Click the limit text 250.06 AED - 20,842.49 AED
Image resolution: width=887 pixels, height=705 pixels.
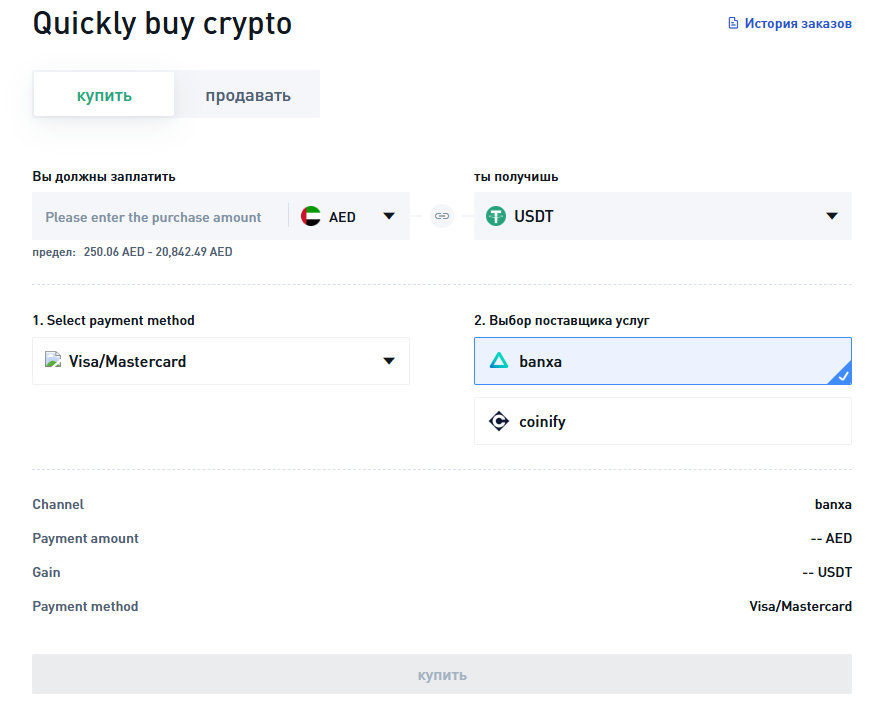coord(158,252)
